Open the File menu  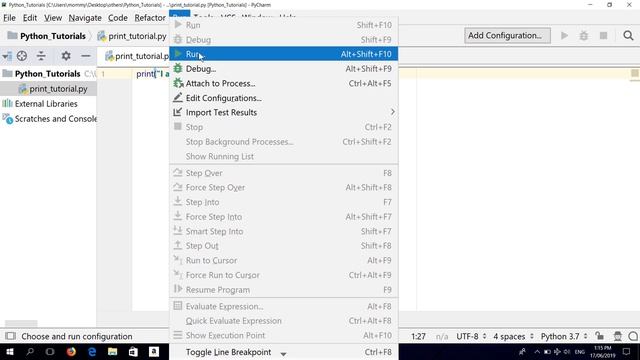9,18
